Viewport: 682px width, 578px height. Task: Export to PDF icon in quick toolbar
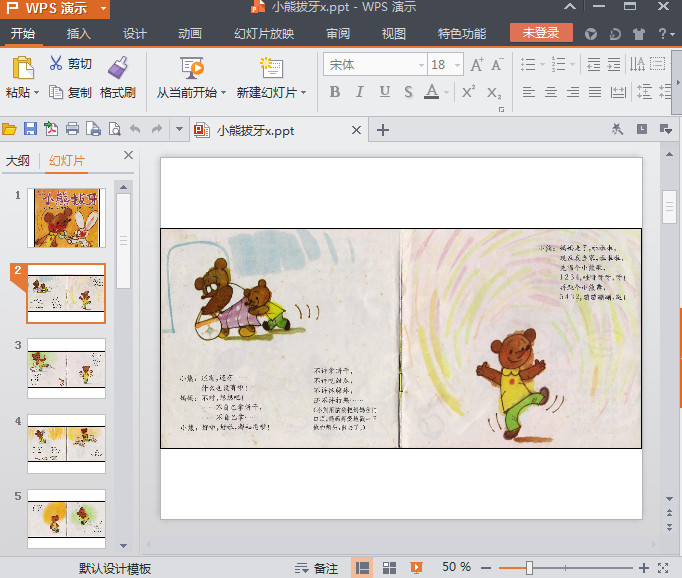[x=51, y=129]
